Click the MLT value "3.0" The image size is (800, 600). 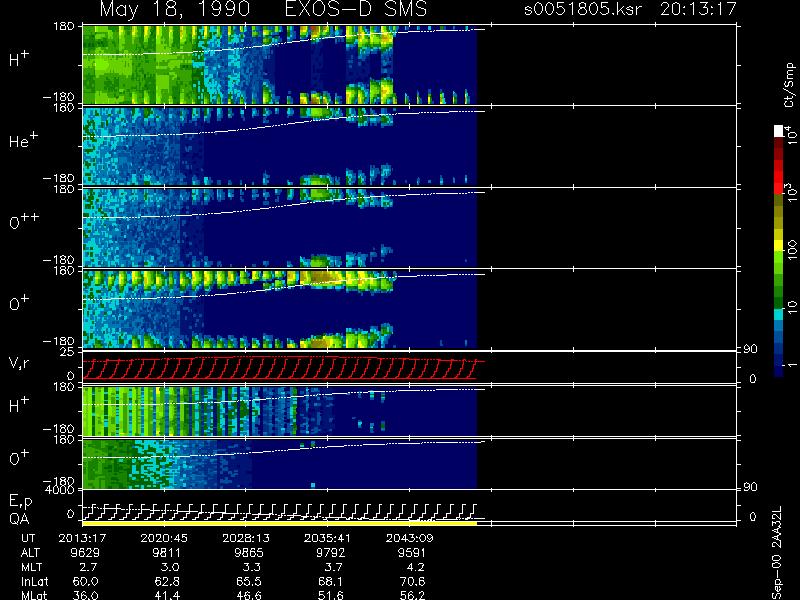pos(169,567)
